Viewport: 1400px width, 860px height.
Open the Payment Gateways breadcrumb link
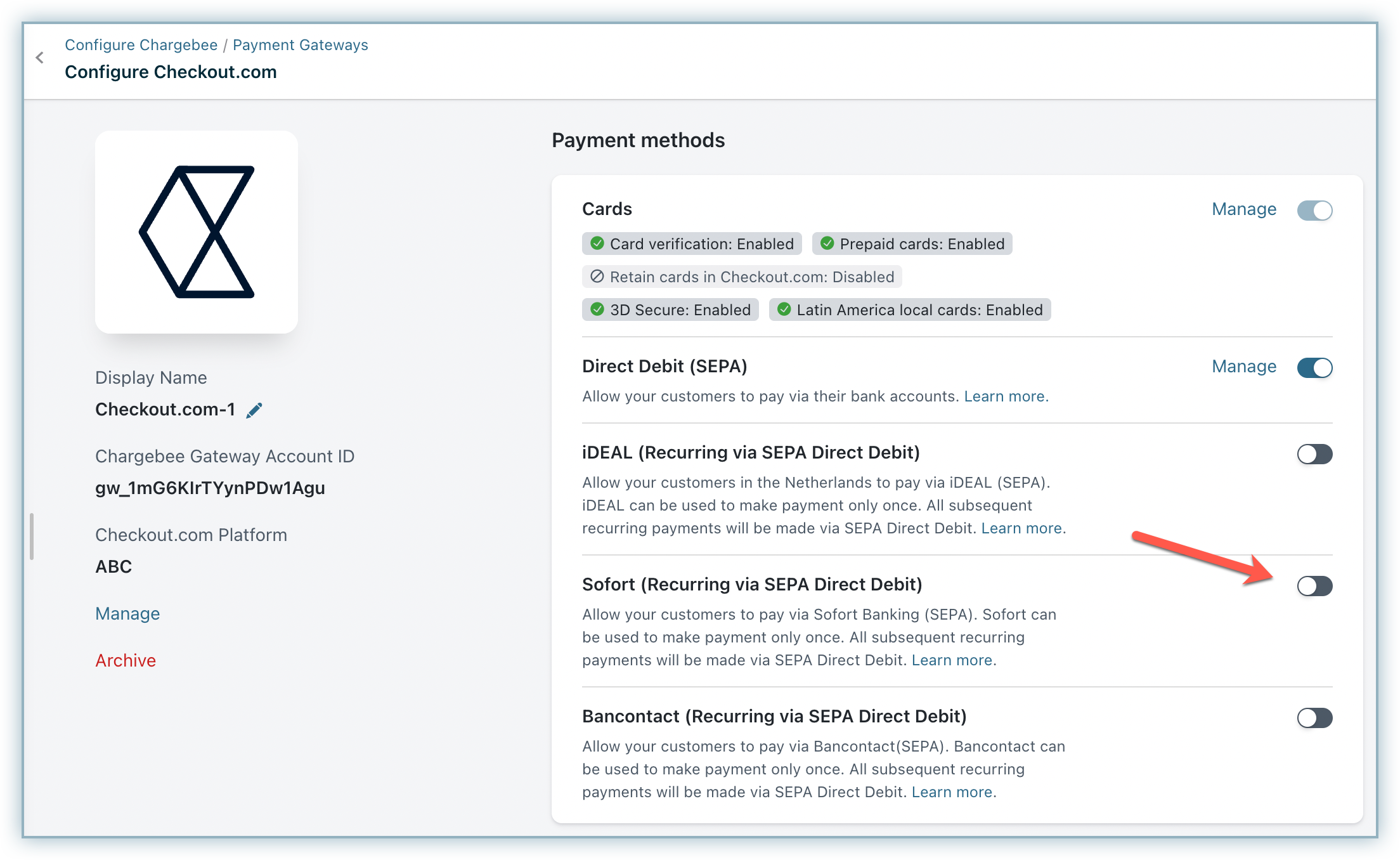[301, 45]
